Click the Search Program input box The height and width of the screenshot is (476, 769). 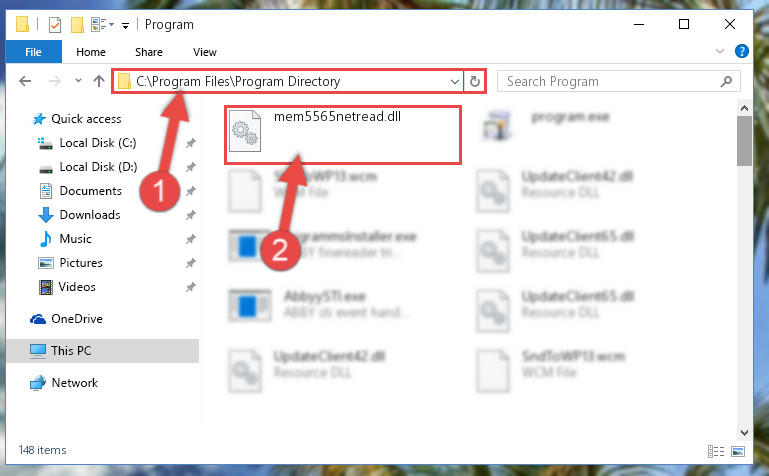click(x=611, y=81)
